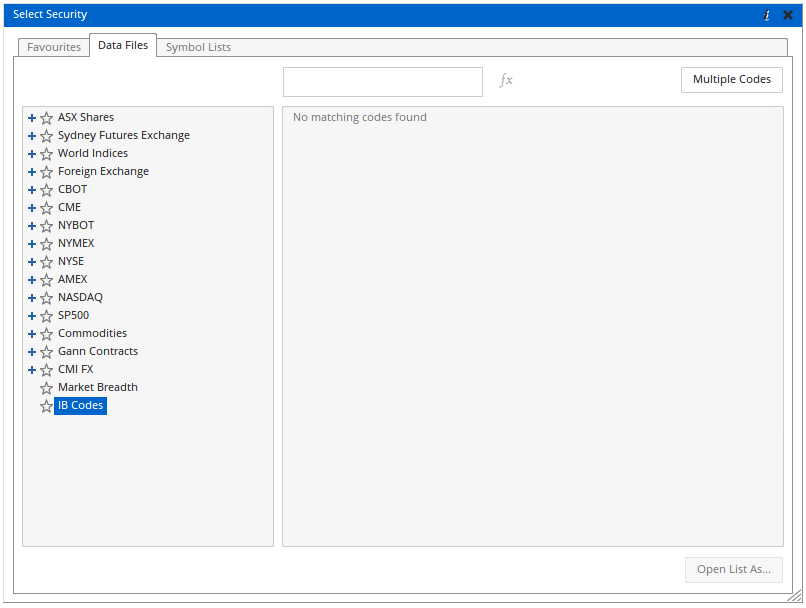Select the Commodities label

click(x=93, y=333)
